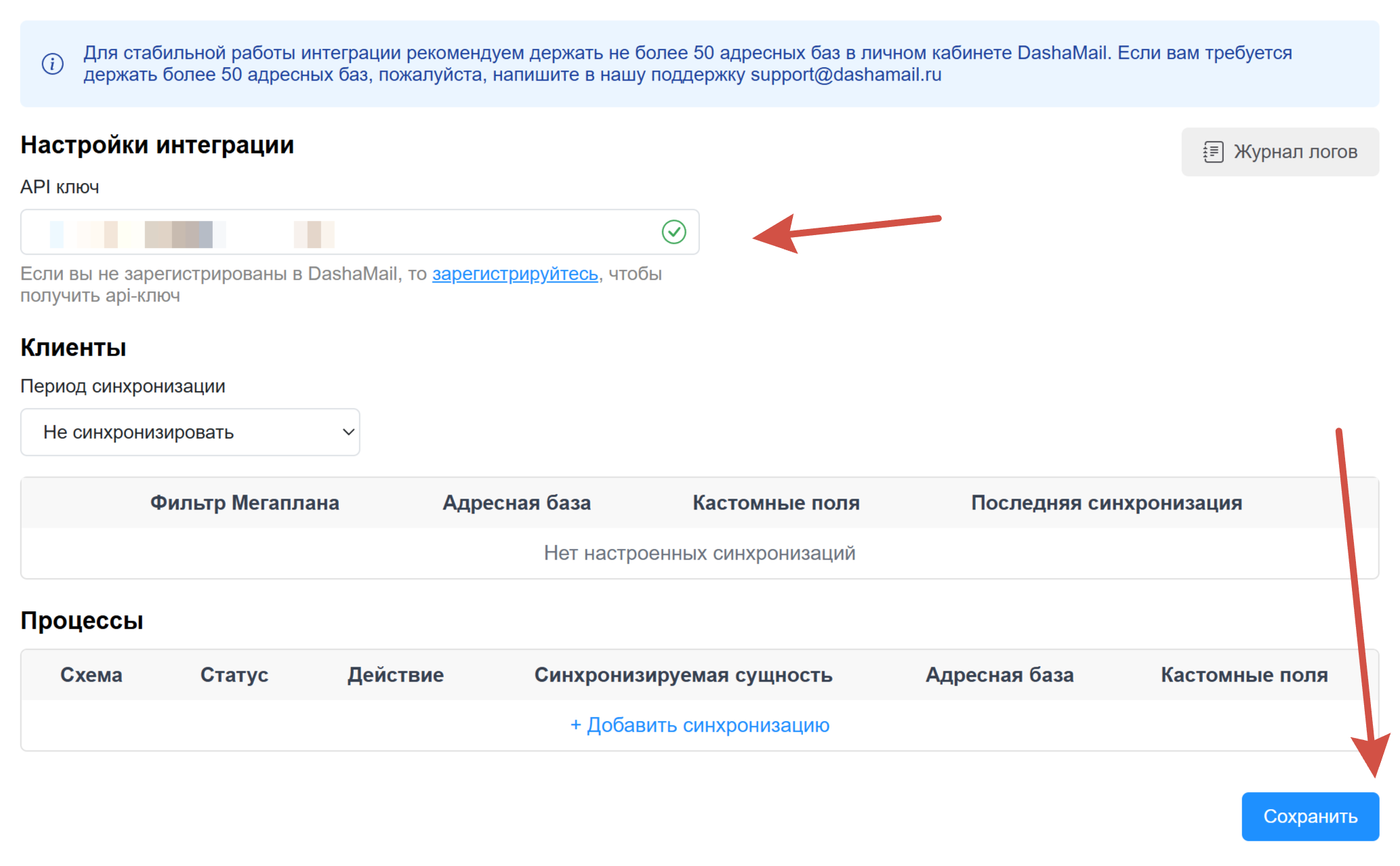Select the Статус column header

pos(234,675)
